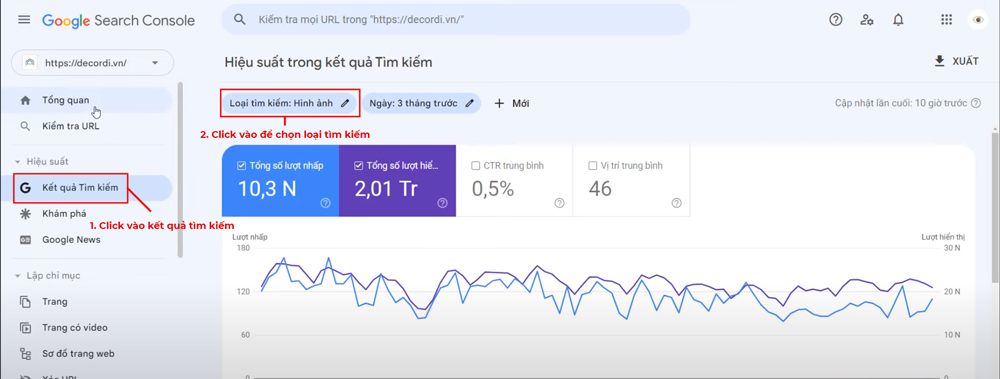
Task: Click the 46 average position value
Action: pos(600,189)
